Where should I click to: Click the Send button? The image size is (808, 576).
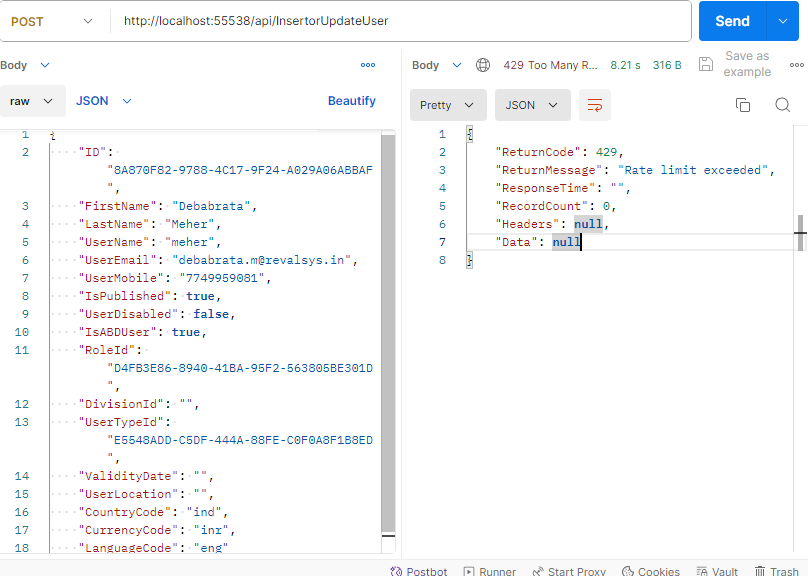(x=732, y=21)
